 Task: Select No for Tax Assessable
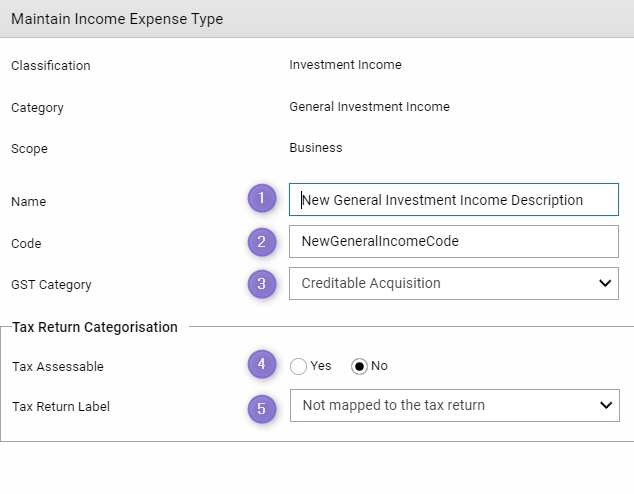click(x=359, y=366)
